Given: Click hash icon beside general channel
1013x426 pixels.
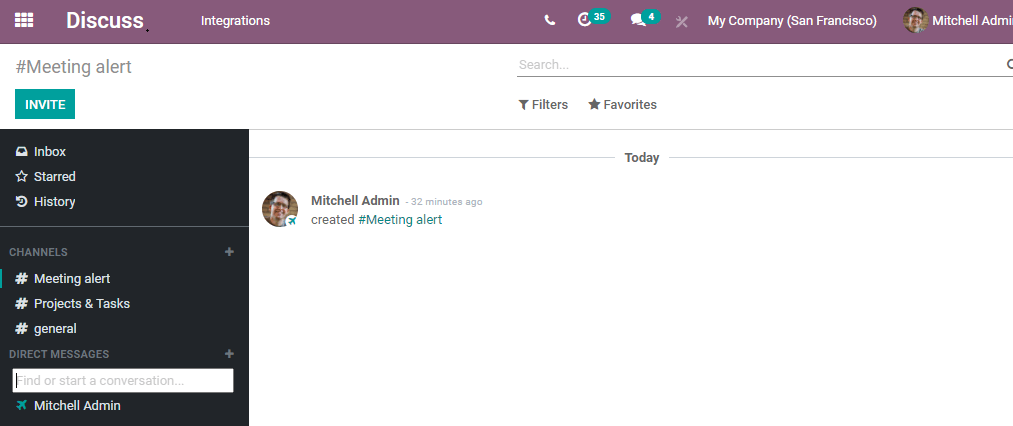Looking at the screenshot, I should [x=21, y=329].
